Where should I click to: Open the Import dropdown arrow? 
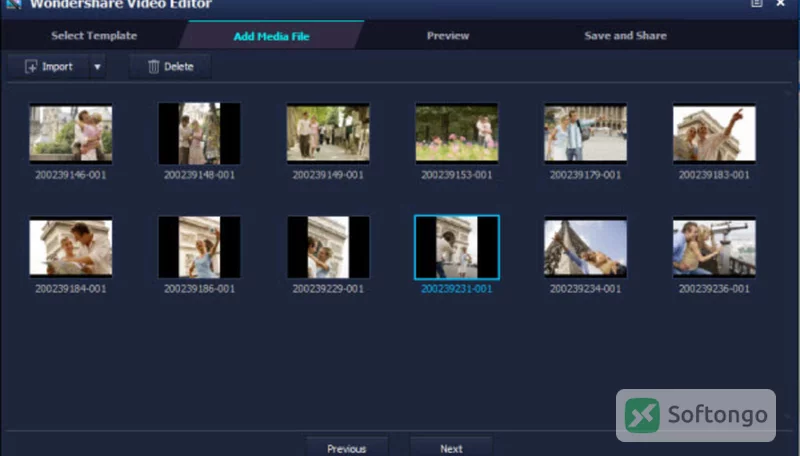pyautogui.click(x=97, y=67)
